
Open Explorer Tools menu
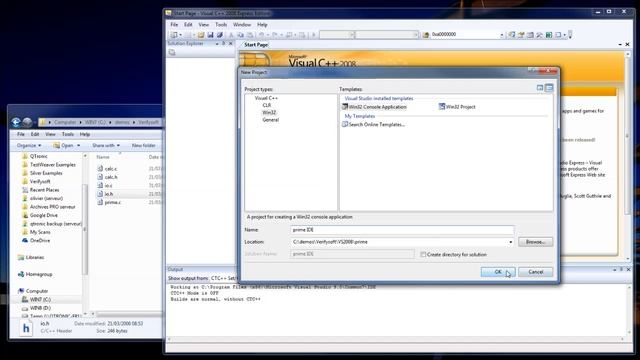coord(68,134)
